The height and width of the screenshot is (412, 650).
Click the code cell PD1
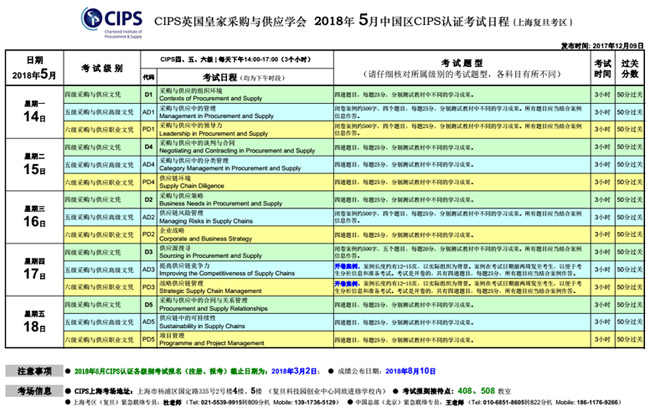pyautogui.click(x=149, y=129)
